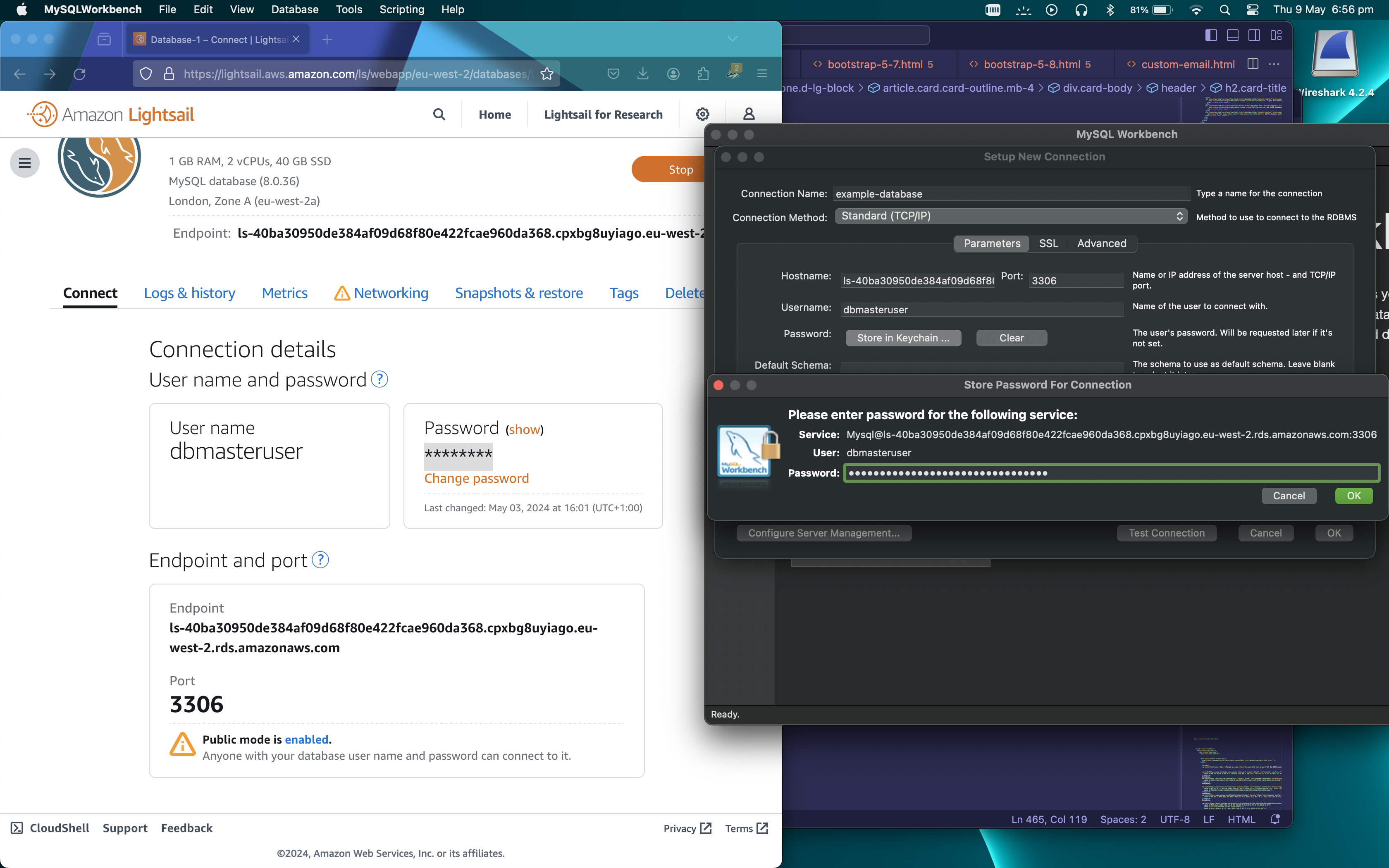The image size is (1389, 868).
Task: Open Lightsail settings gear icon
Action: click(702, 114)
